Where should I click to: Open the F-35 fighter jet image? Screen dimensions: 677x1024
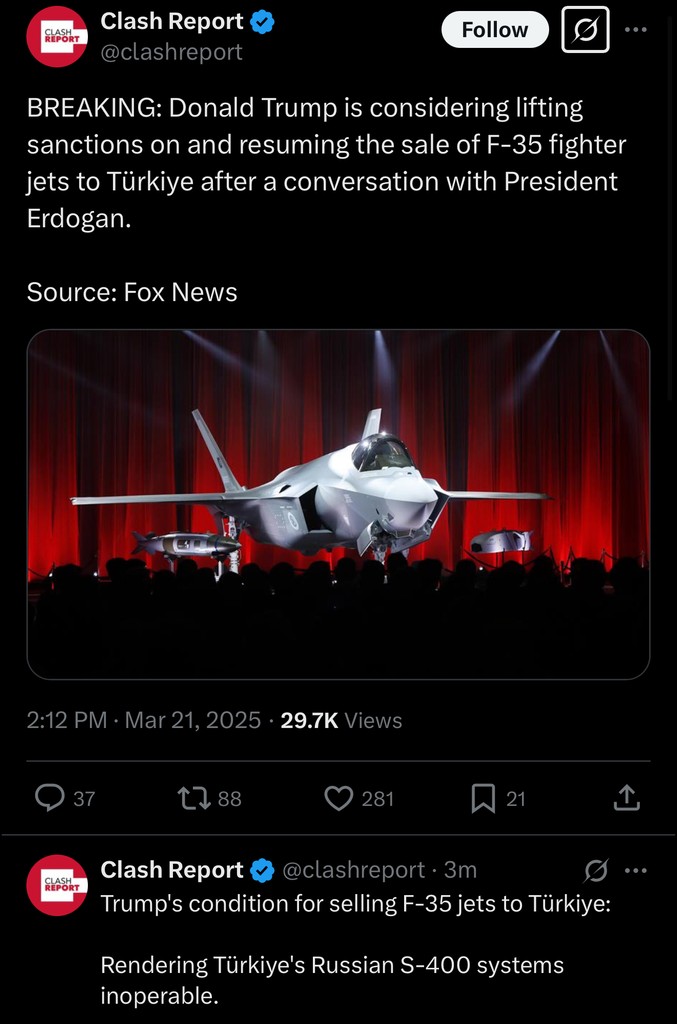point(338,503)
